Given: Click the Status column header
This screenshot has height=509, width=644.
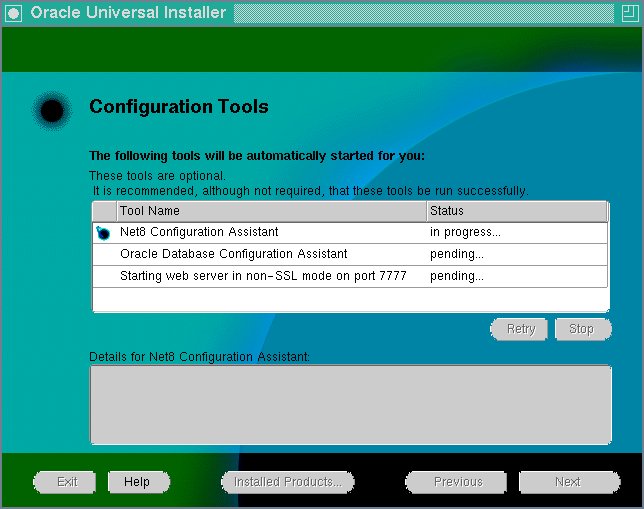Looking at the screenshot, I should click(517, 211).
